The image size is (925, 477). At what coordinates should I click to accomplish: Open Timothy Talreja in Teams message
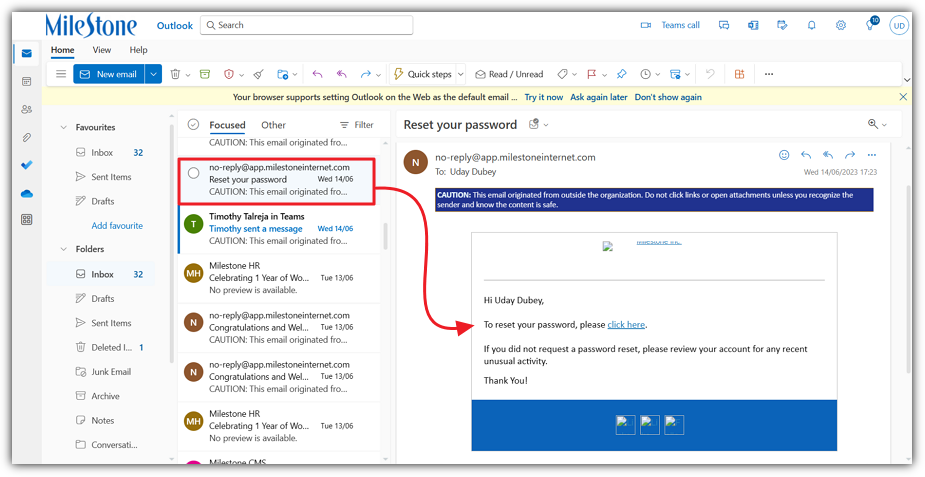click(280, 229)
